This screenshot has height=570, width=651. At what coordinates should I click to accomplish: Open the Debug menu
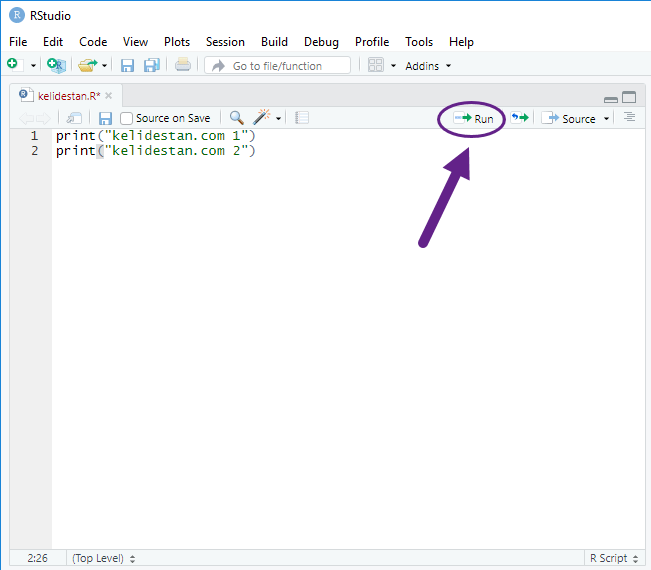click(321, 42)
